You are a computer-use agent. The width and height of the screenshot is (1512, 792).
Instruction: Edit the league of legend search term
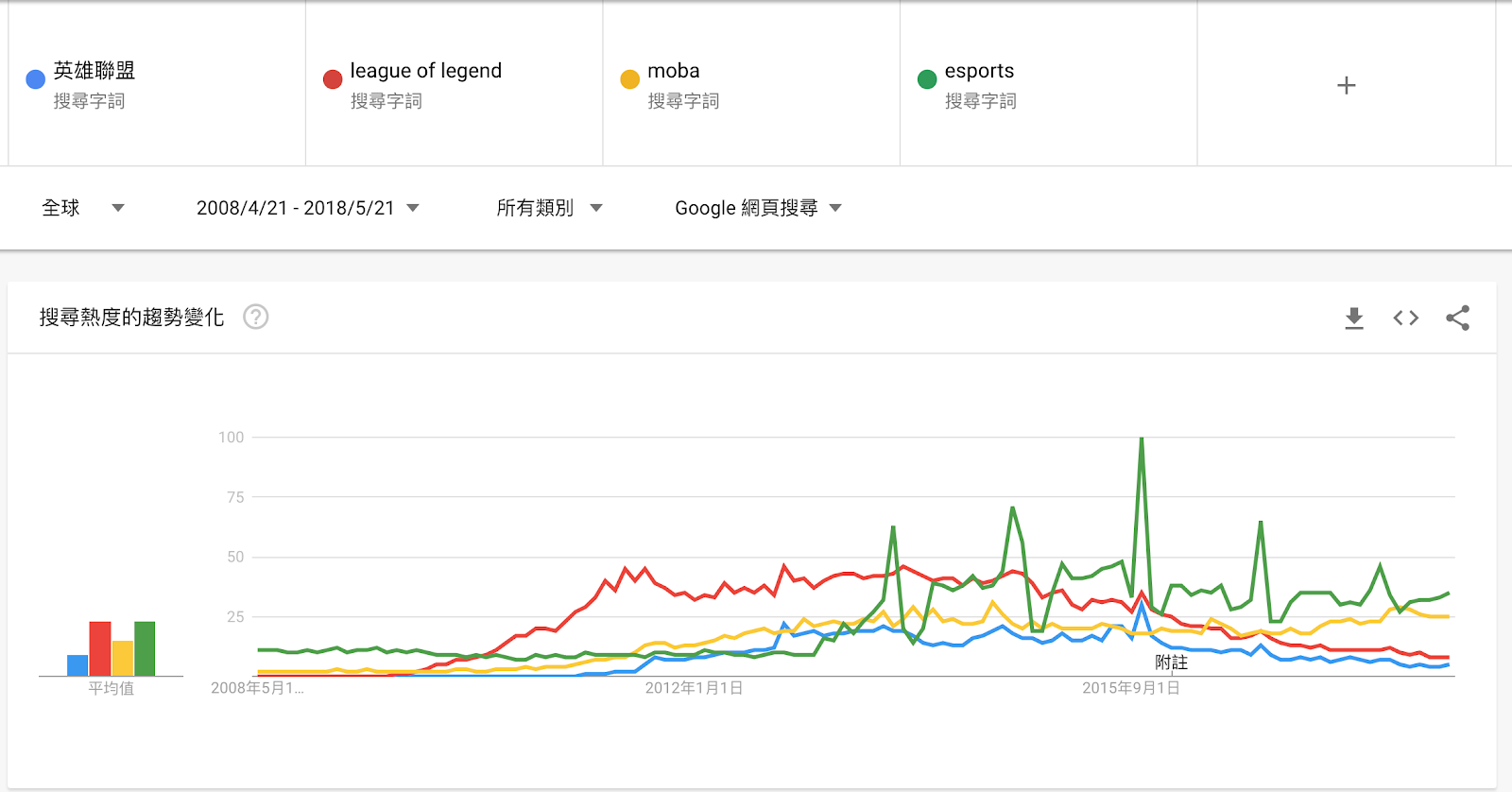pyautogui.click(x=426, y=71)
